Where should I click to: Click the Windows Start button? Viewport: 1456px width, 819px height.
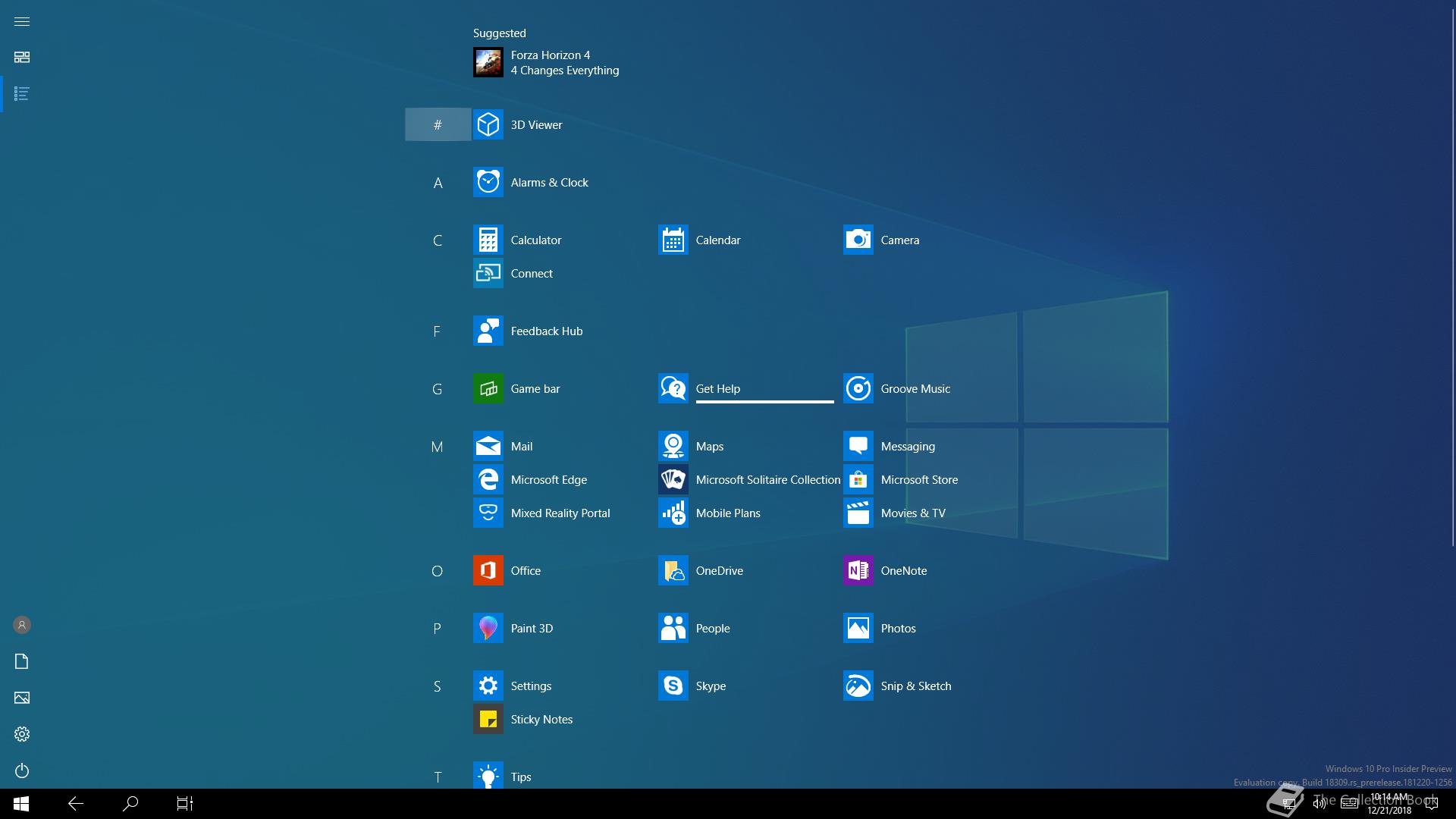point(21,804)
